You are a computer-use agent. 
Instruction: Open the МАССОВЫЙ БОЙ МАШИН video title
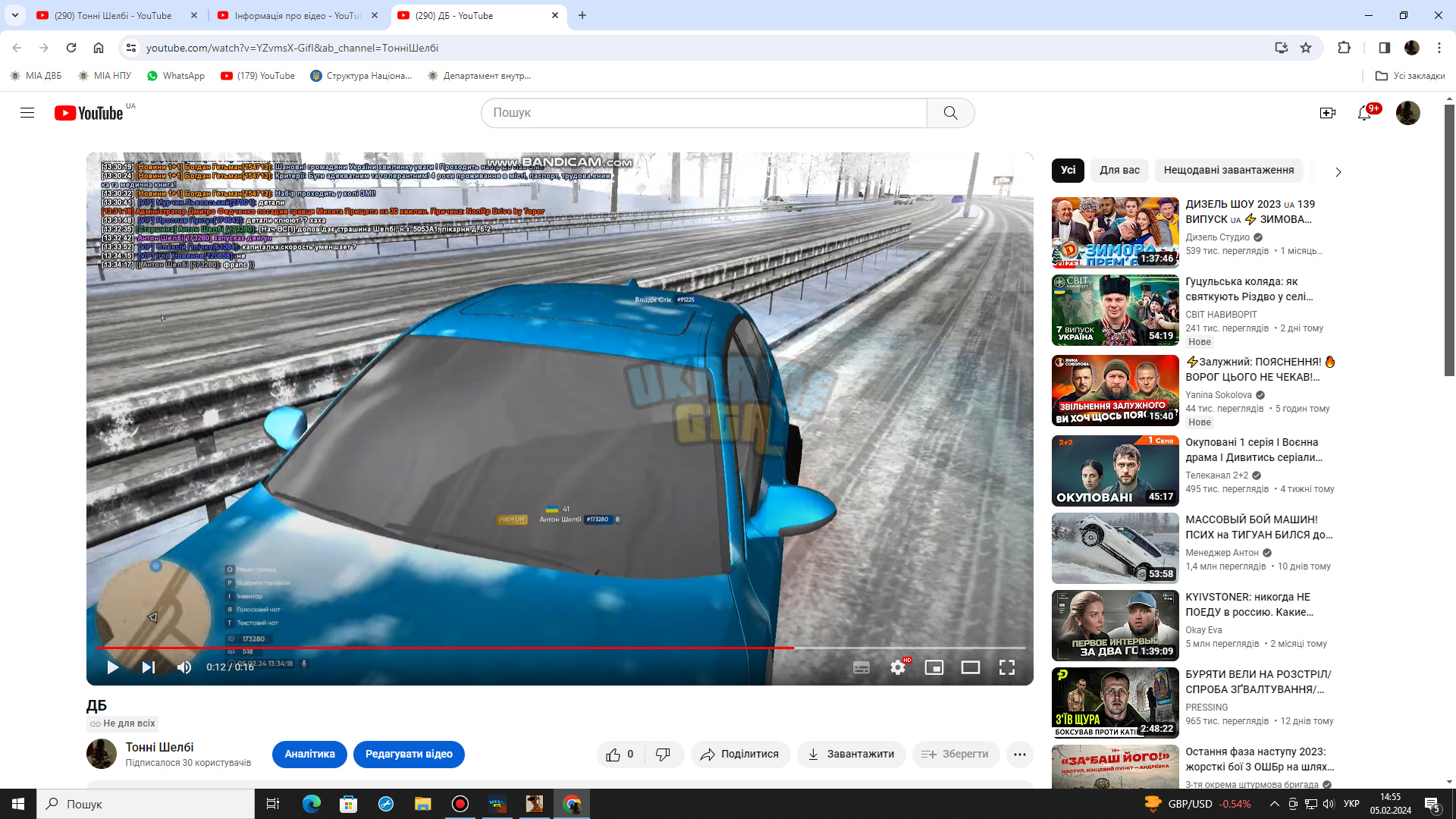(x=1259, y=528)
